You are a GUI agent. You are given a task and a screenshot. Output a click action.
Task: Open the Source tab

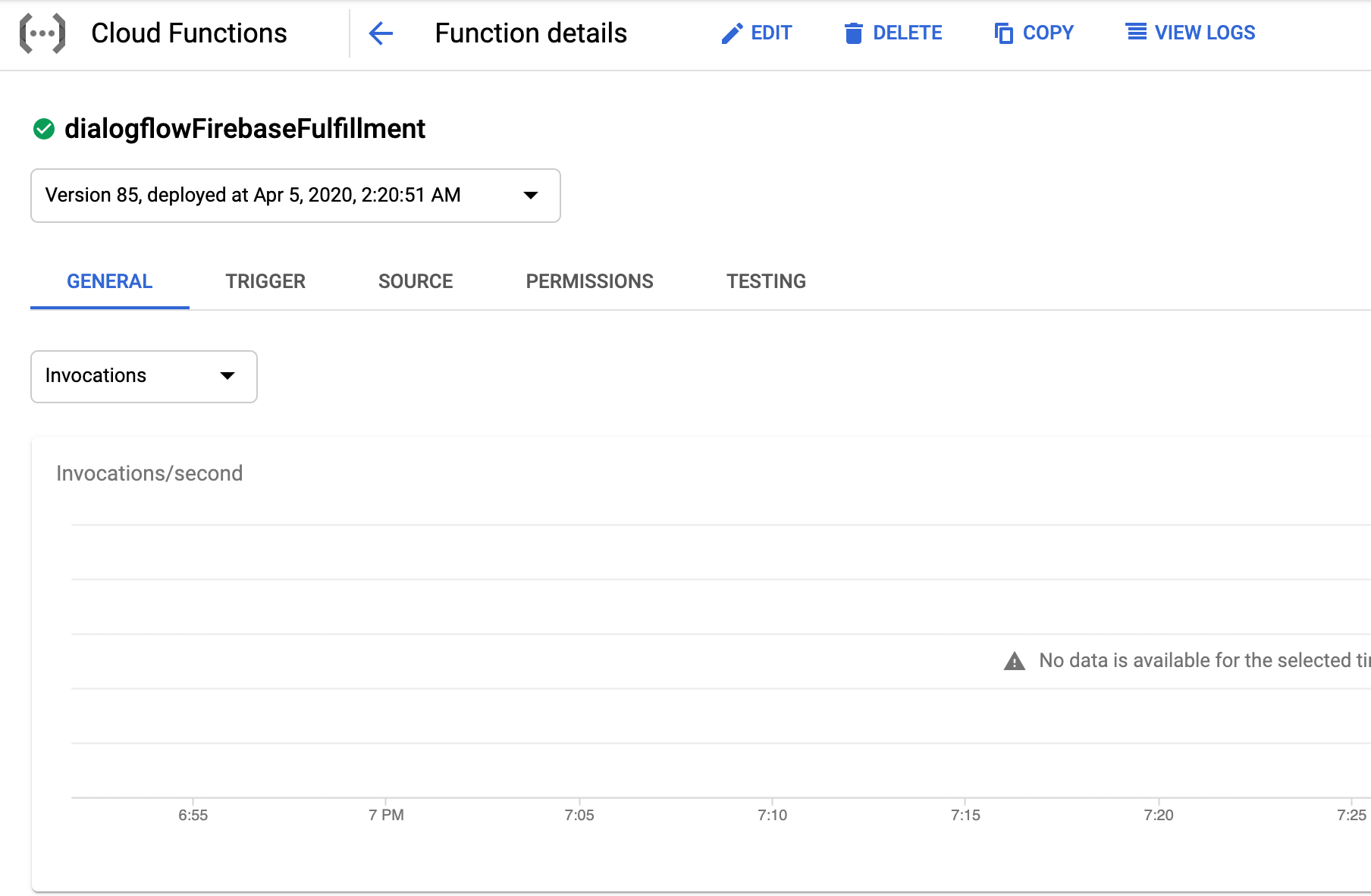[x=415, y=281]
